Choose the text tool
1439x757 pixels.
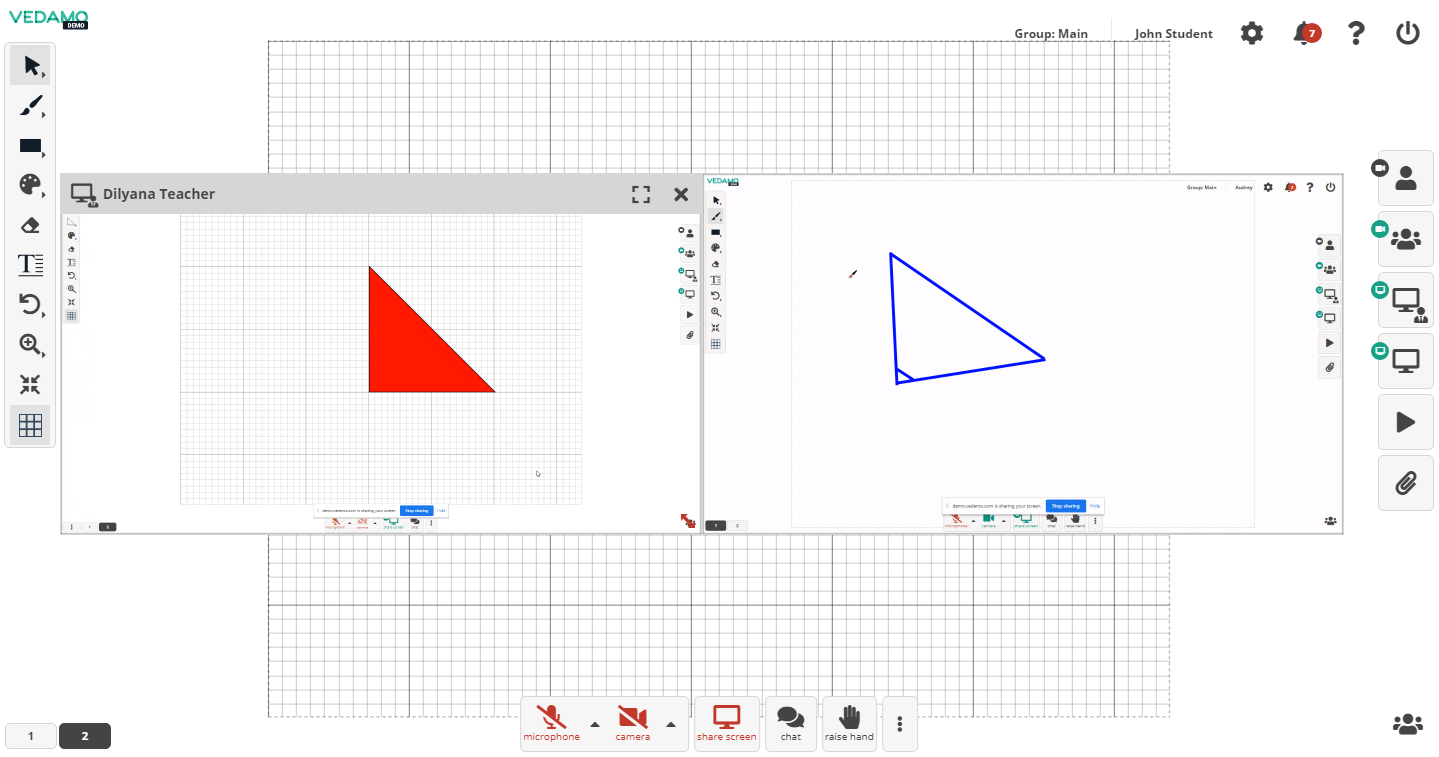(30, 264)
